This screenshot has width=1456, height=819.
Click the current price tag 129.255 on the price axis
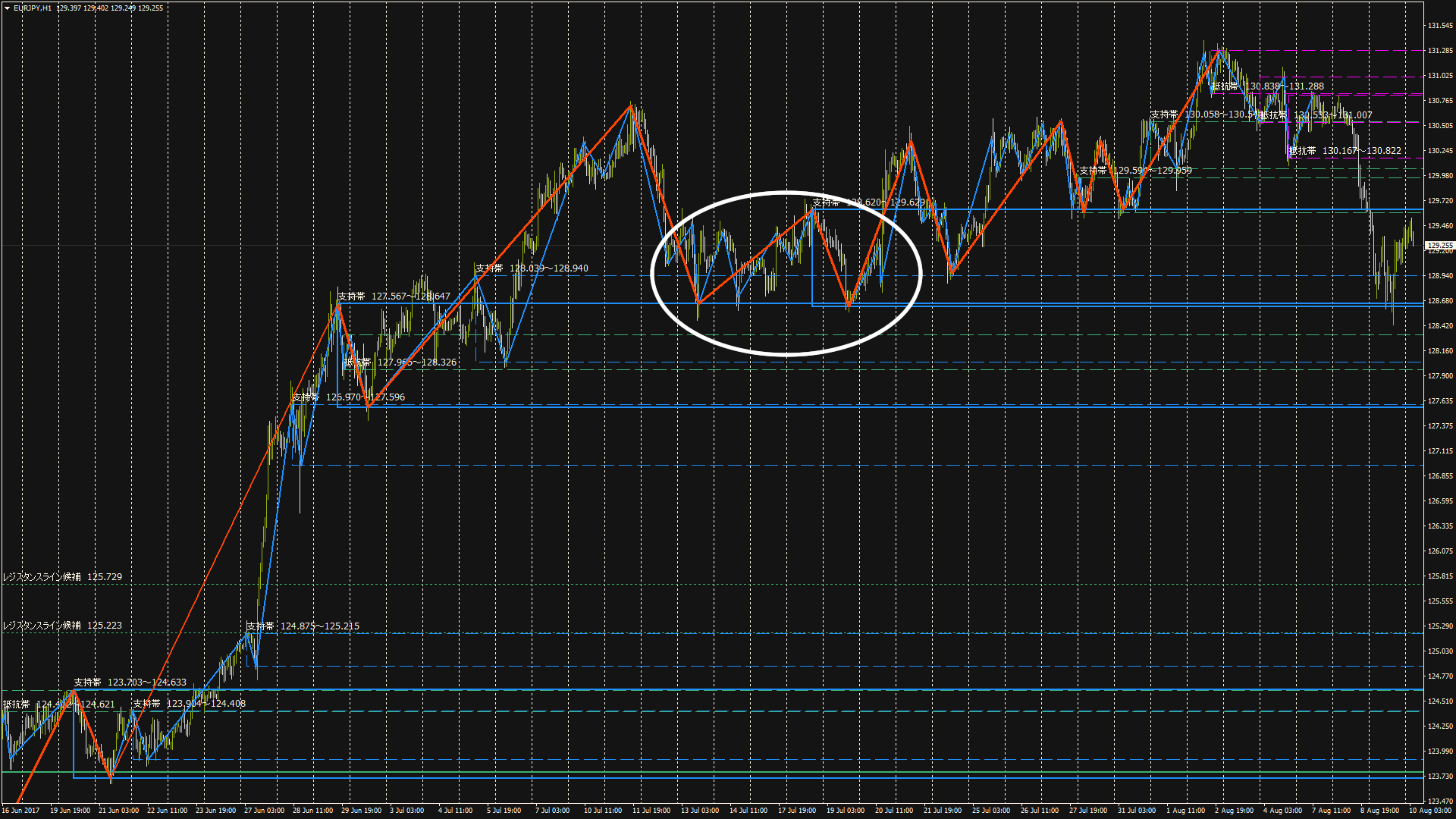[1440, 246]
